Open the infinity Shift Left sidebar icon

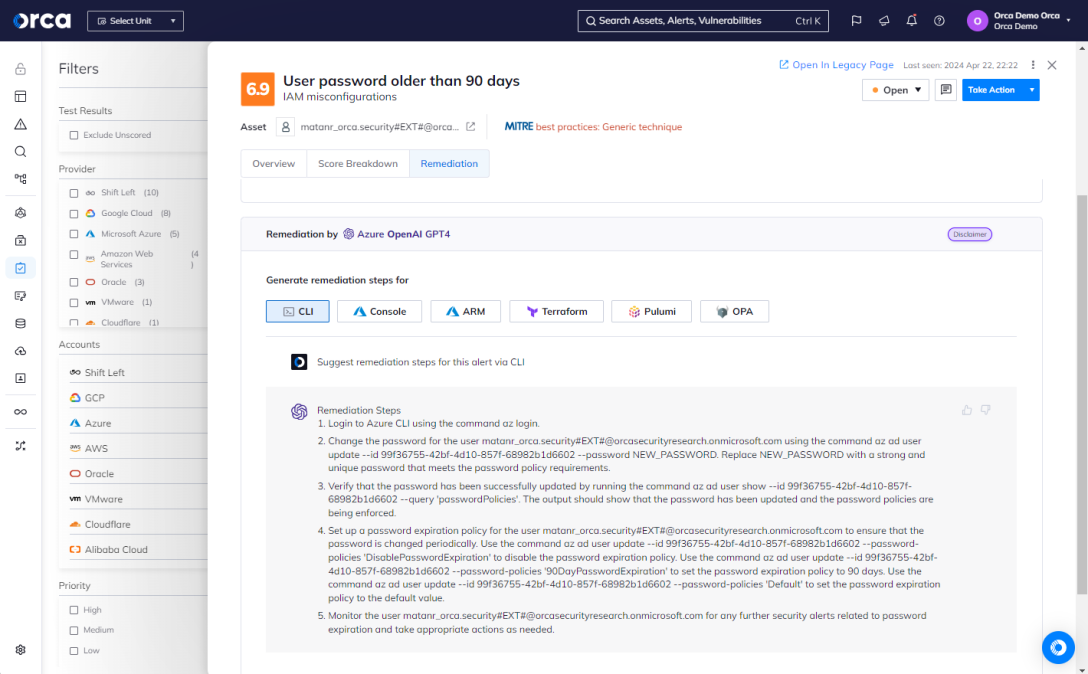click(20, 412)
